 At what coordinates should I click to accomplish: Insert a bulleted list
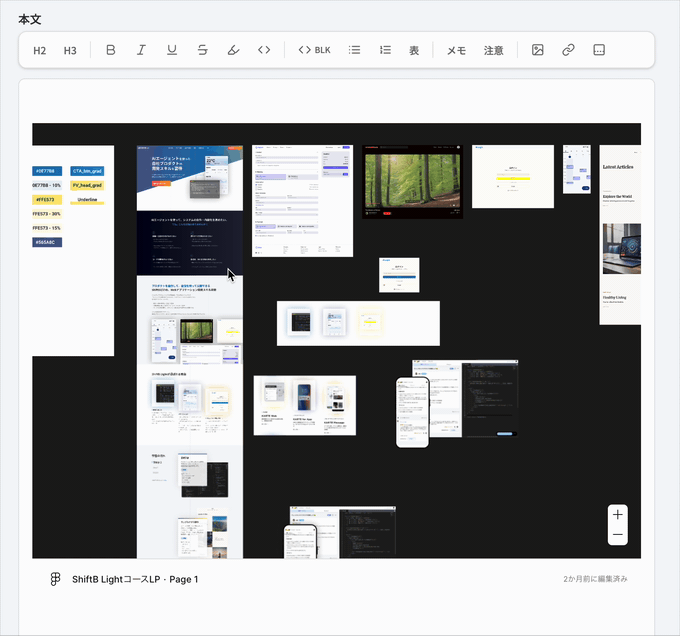click(x=354, y=50)
